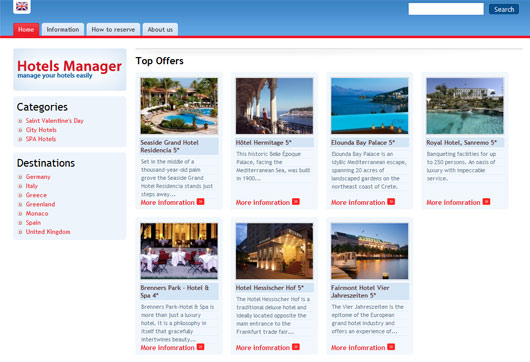
Task: Click red arrow icon under Brenners Park
Action: [x=200, y=347]
